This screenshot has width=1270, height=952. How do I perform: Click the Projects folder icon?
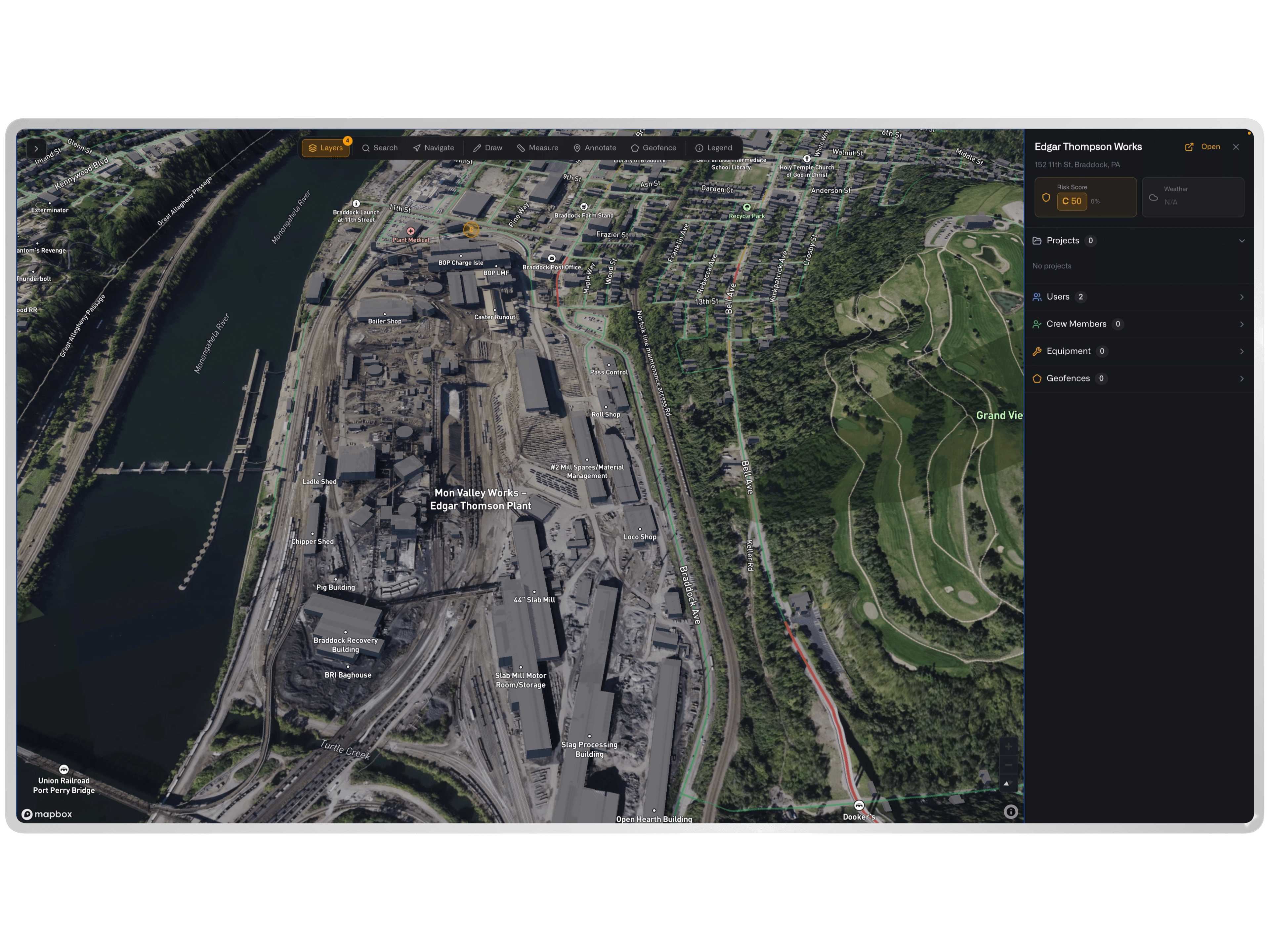[x=1037, y=241]
